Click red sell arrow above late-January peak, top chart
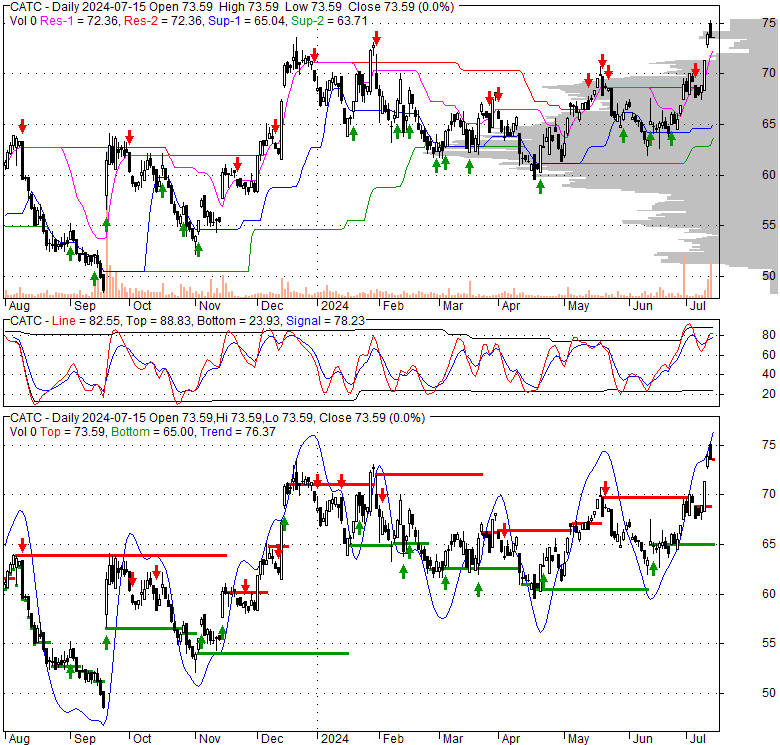Image resolution: width=780 pixels, height=745 pixels. pos(377,38)
